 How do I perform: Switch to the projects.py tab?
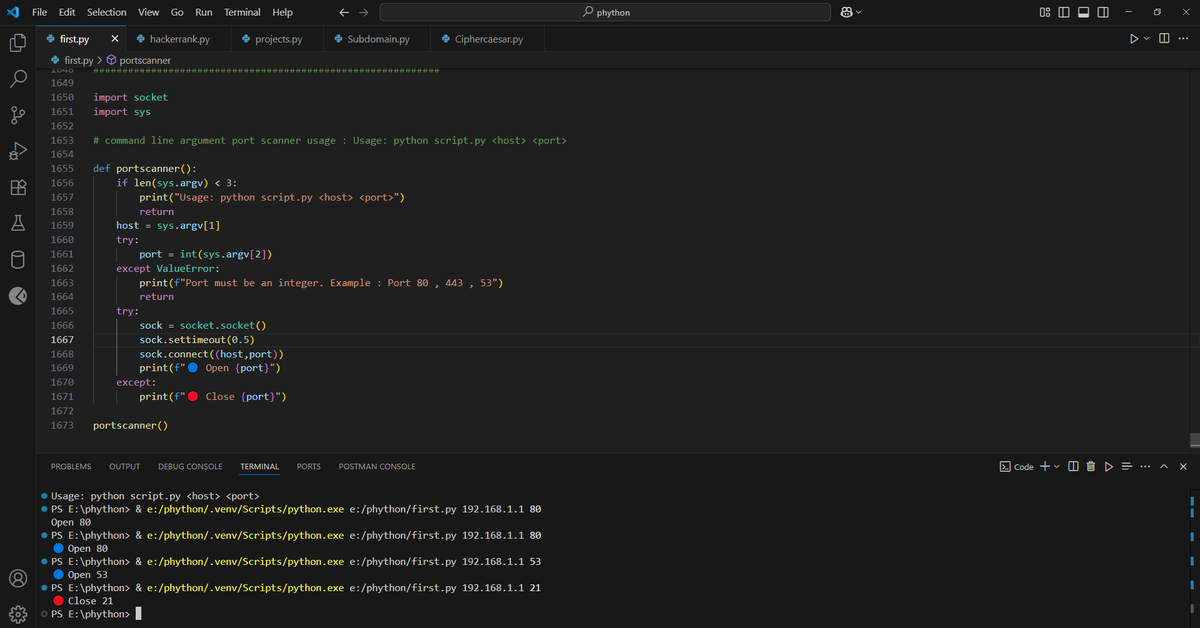279,39
